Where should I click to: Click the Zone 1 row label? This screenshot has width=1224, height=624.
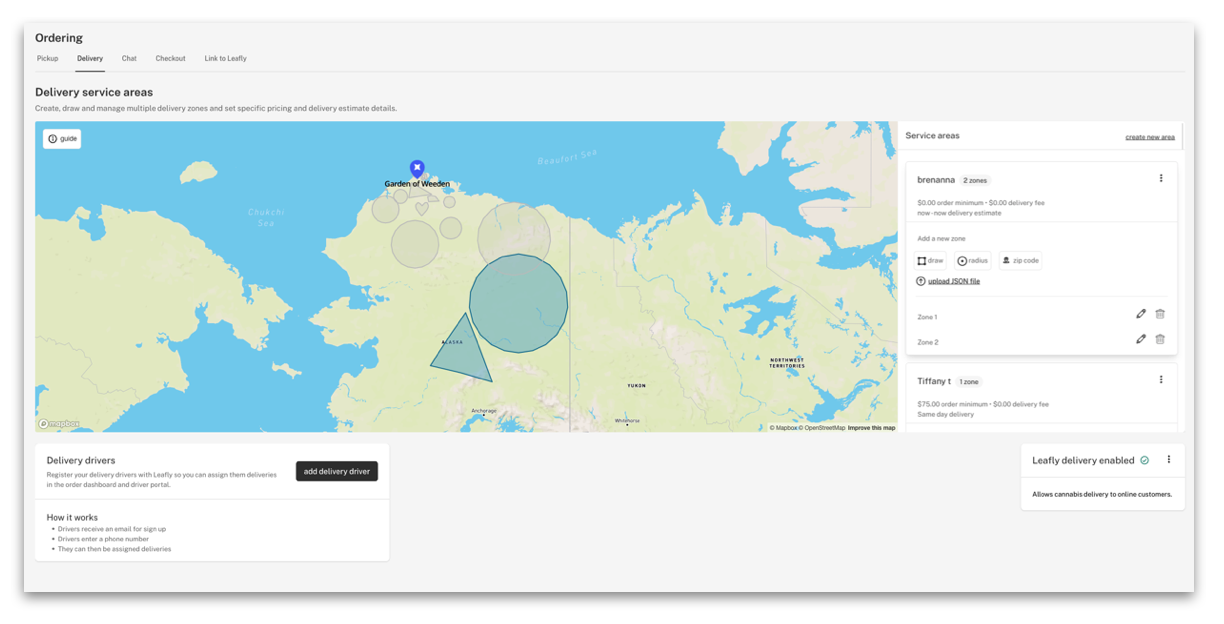[927, 317]
